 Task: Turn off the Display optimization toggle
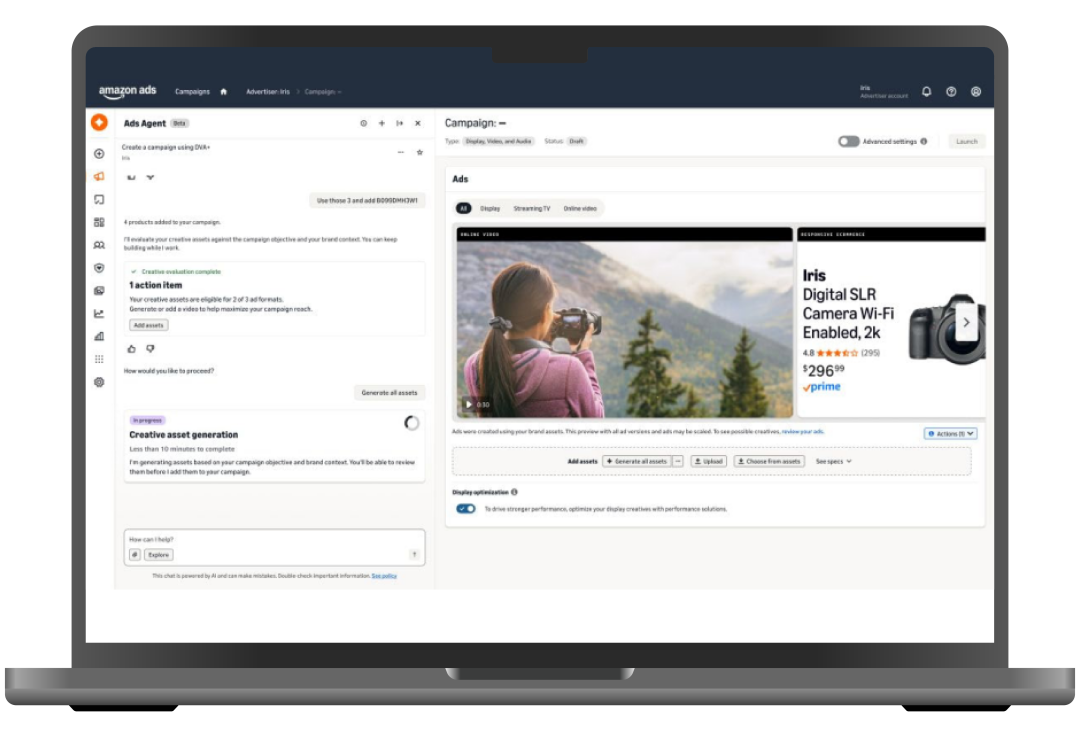[466, 509]
